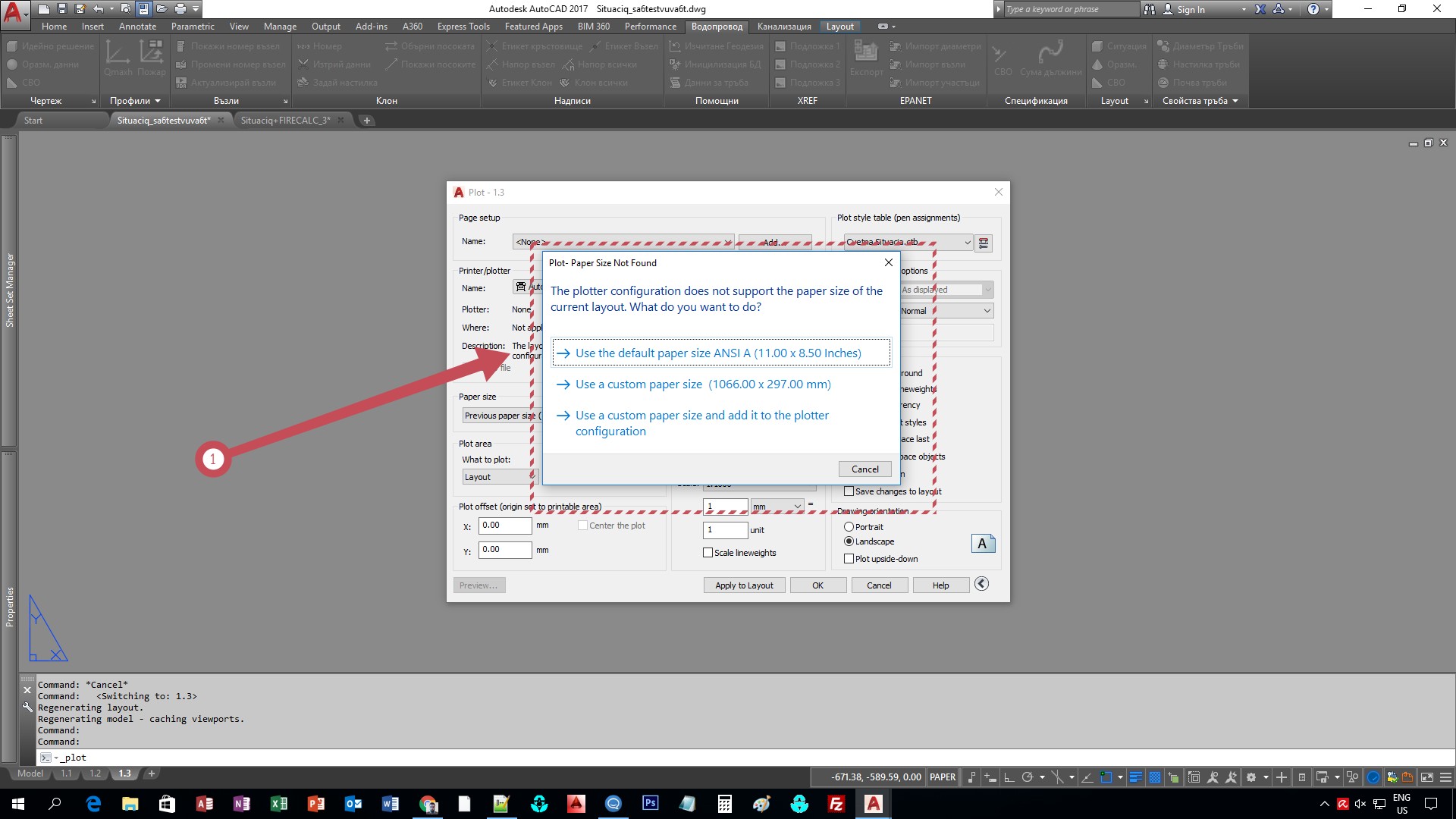Viewport: 1456px width, 819px height.
Task: Select Landscape orientation radio button
Action: (849, 541)
